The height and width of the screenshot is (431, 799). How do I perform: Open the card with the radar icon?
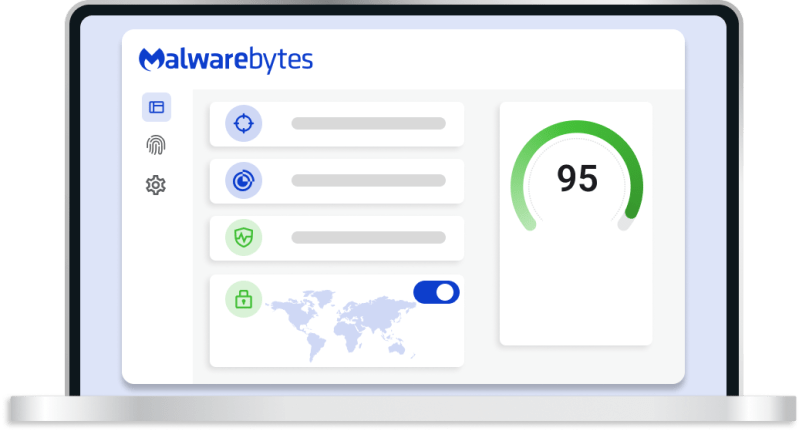tap(337, 181)
